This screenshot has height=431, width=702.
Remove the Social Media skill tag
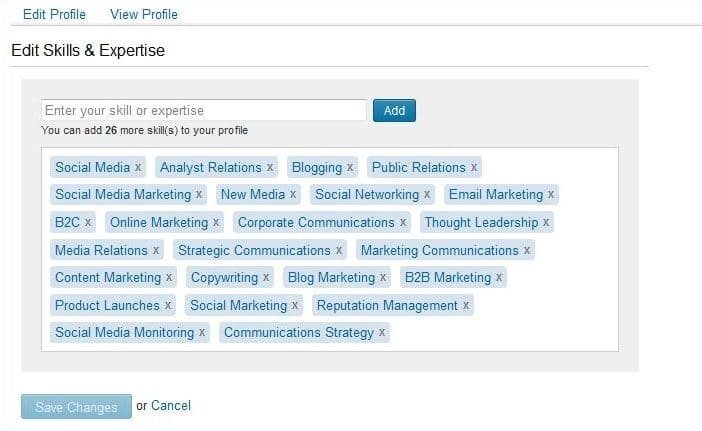pyautogui.click(x=138, y=168)
